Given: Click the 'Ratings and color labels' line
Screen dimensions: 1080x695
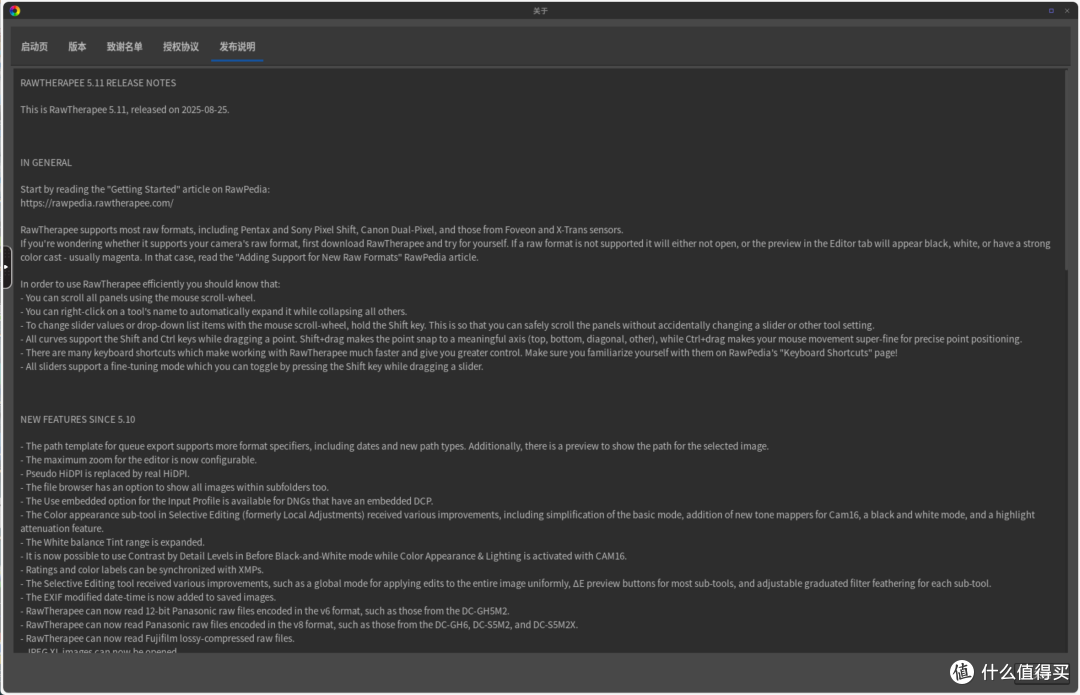Looking at the screenshot, I should [142, 570].
